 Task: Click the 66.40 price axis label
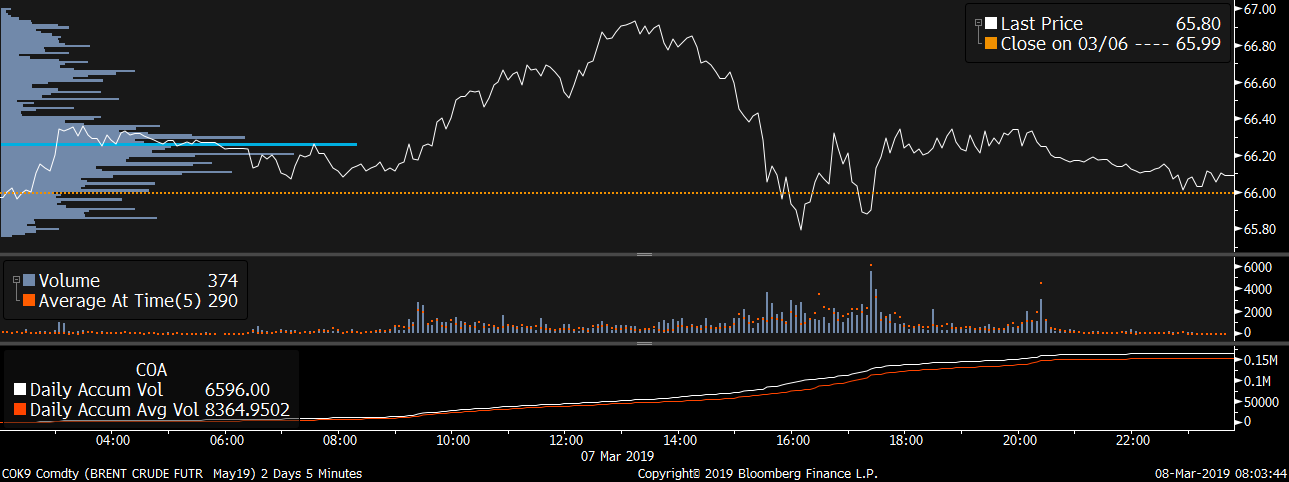point(1258,119)
